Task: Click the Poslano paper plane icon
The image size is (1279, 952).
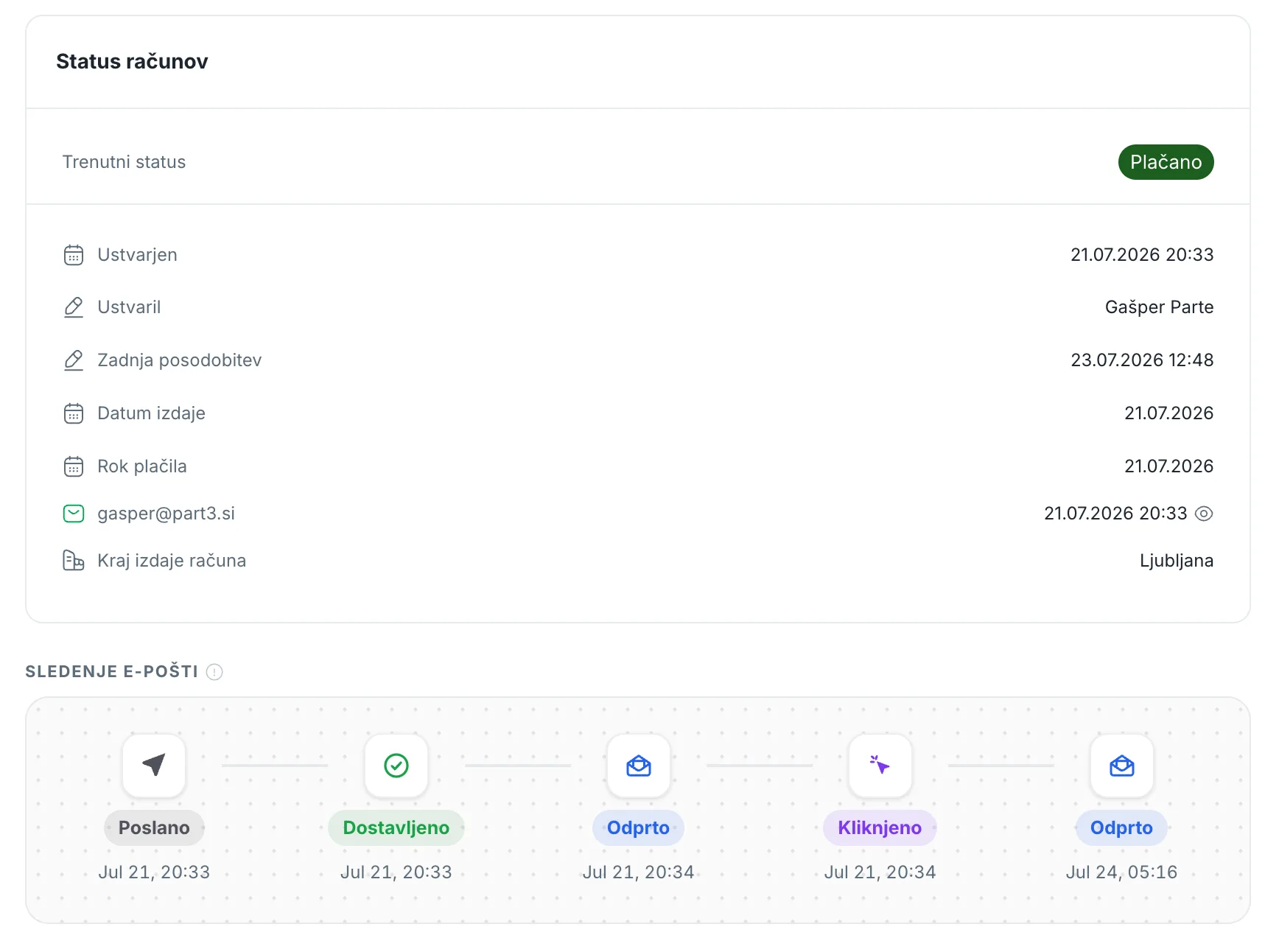Action: click(x=154, y=766)
